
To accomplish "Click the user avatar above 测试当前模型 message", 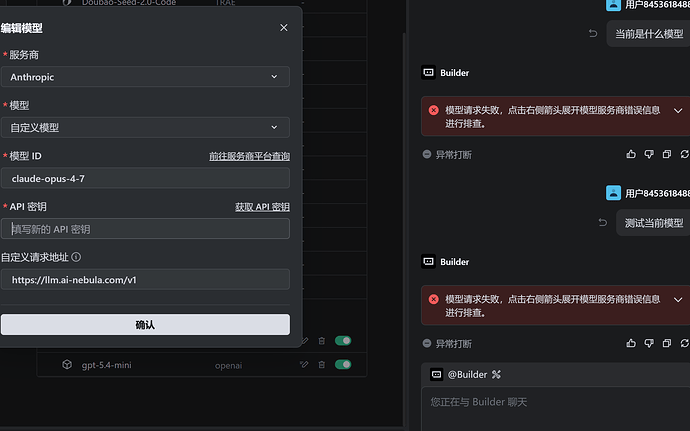I will (x=613, y=193).
